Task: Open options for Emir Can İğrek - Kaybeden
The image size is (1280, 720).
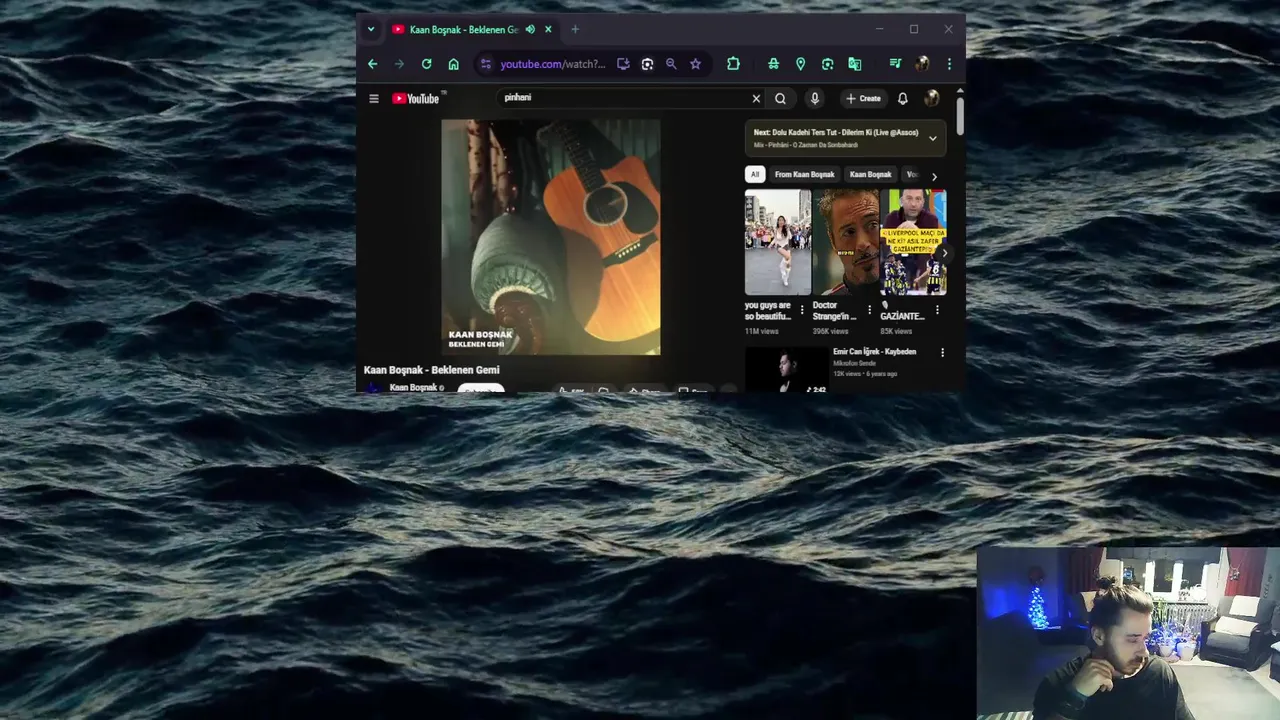Action: (x=942, y=352)
